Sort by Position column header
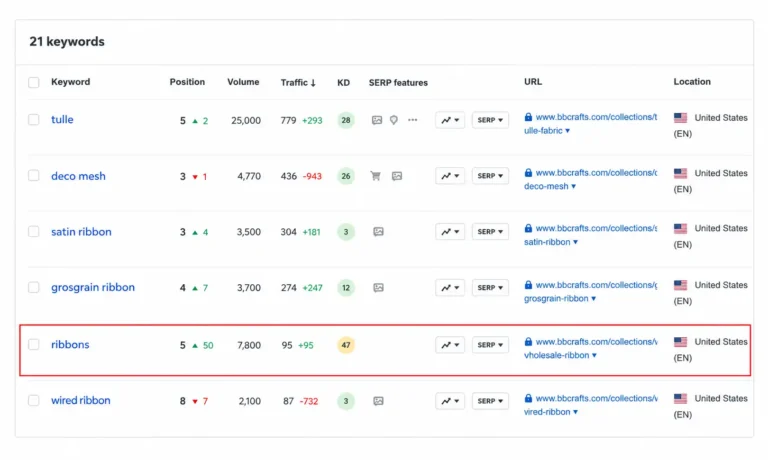The image size is (768, 460). (x=187, y=82)
